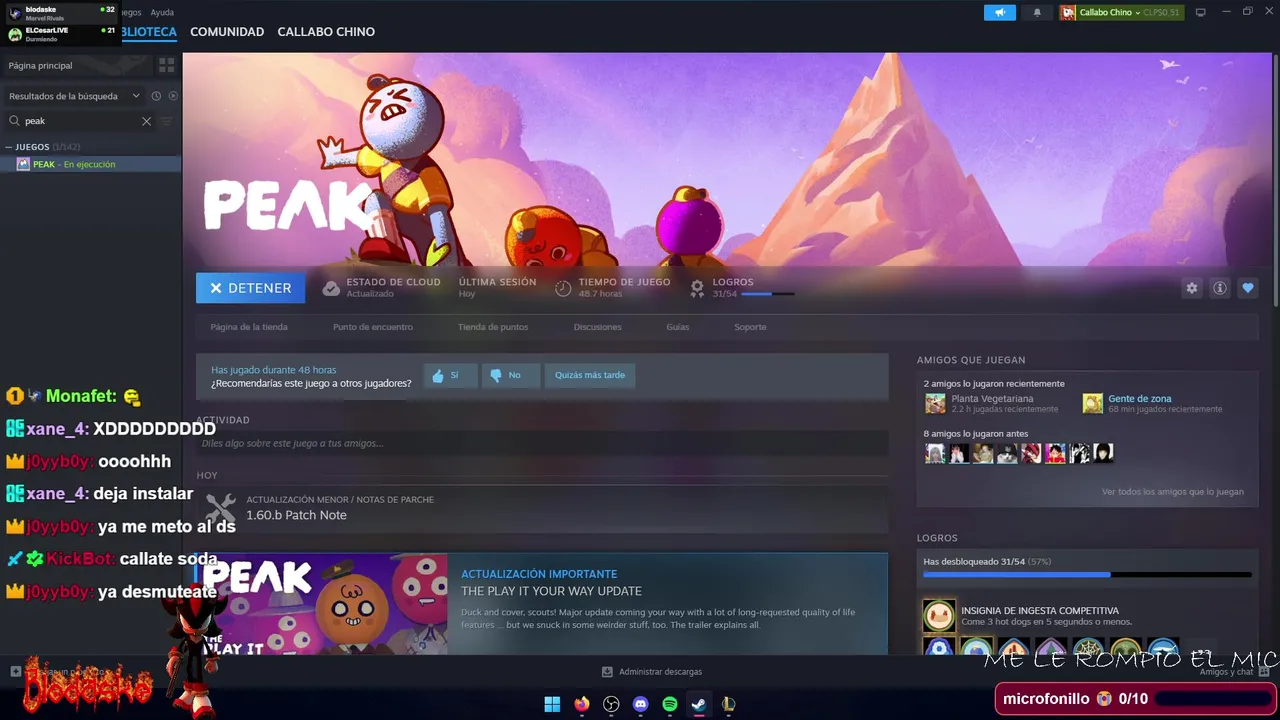
Task: Select PEAK 'En ejecución' library entry
Action: tap(90, 164)
